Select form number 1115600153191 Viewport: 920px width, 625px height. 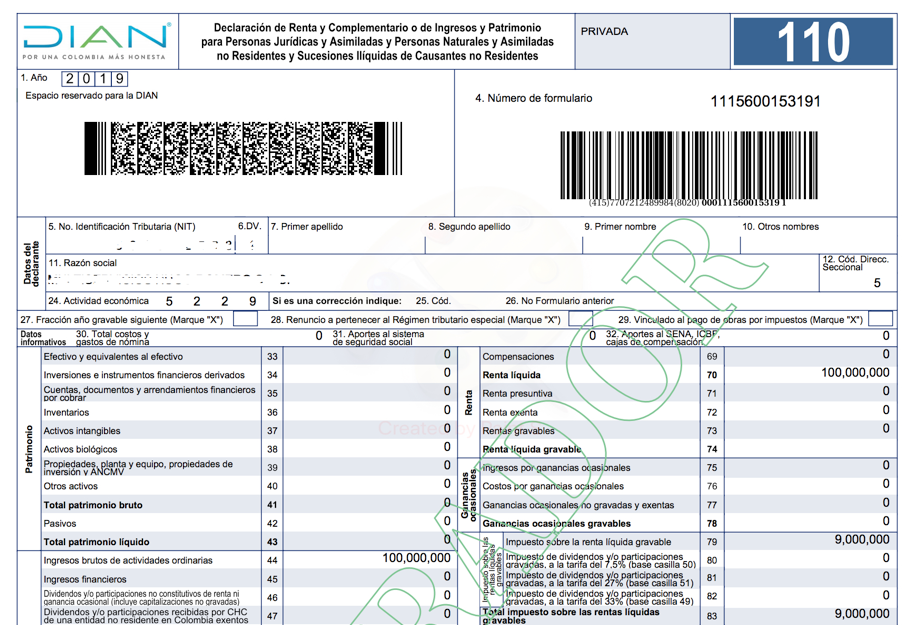765,102
